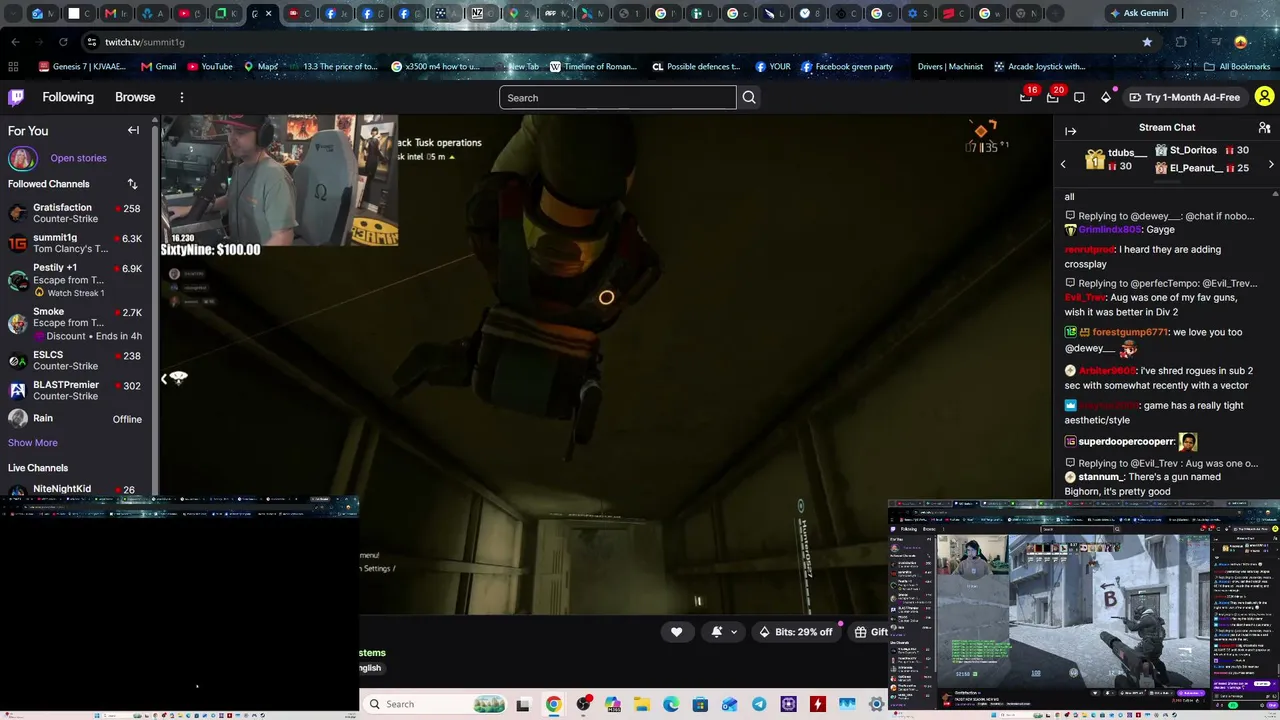Viewport: 1280px width, 720px height.
Task: Collapse the For You sidebar
Action: click(133, 130)
